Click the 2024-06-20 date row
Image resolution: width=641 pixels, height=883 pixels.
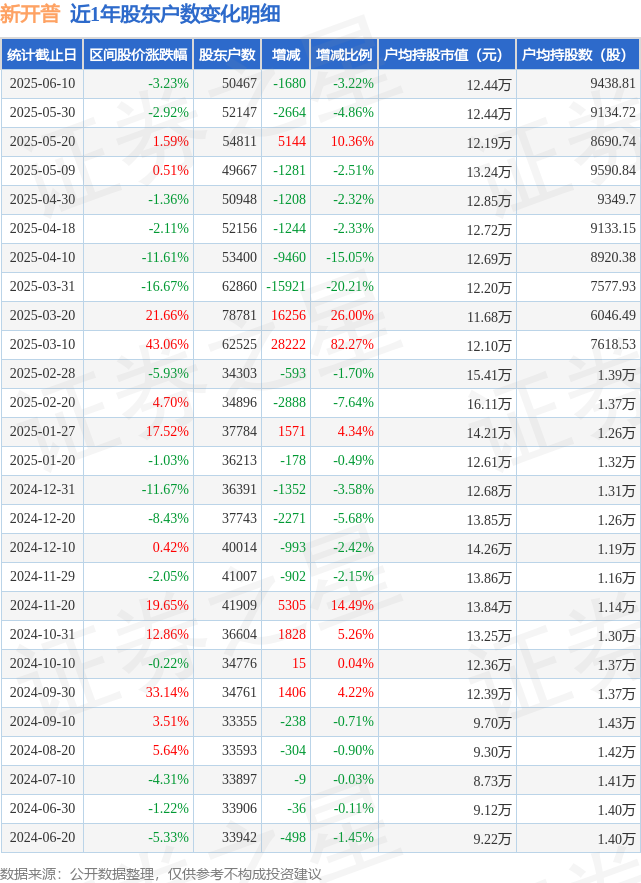[320, 837]
